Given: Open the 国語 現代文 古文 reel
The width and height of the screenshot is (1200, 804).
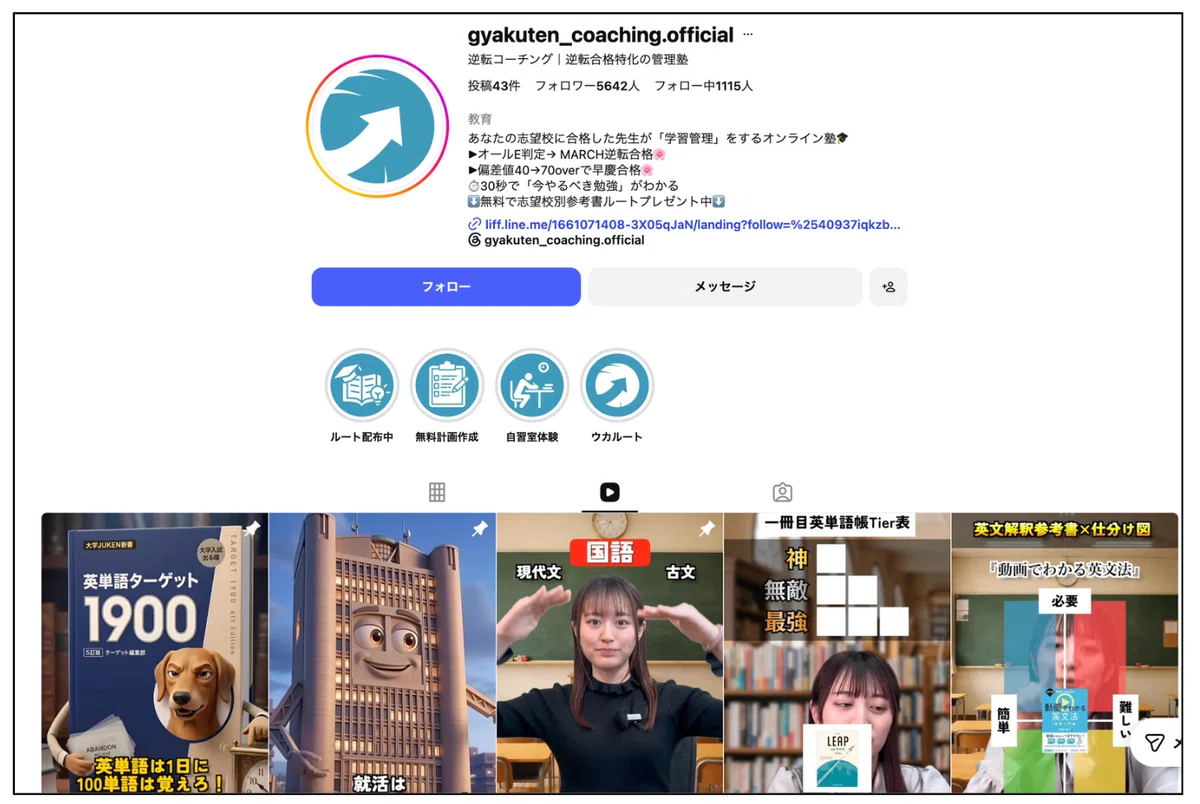Looking at the screenshot, I should 610,653.
